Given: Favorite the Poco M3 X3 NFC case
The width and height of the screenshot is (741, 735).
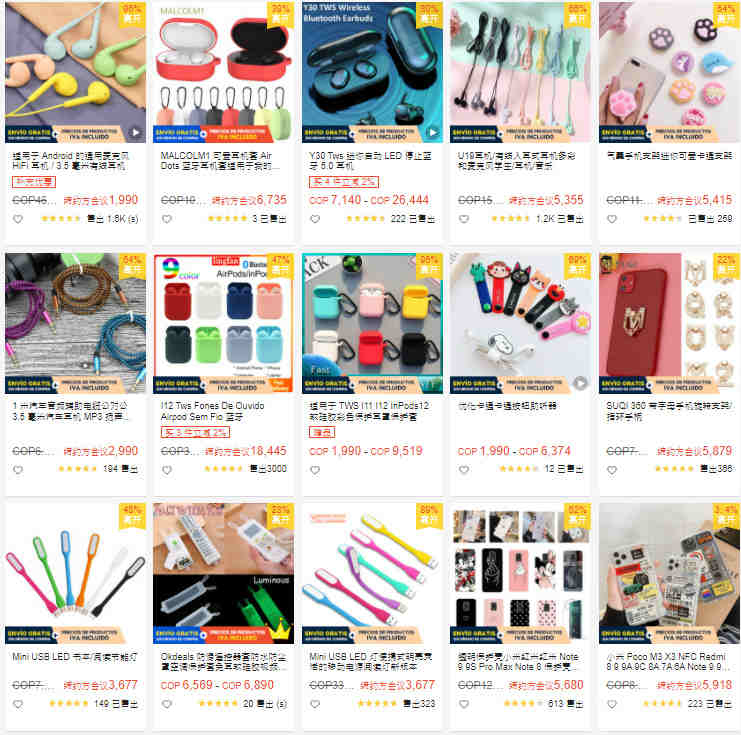Looking at the screenshot, I should point(612,704).
